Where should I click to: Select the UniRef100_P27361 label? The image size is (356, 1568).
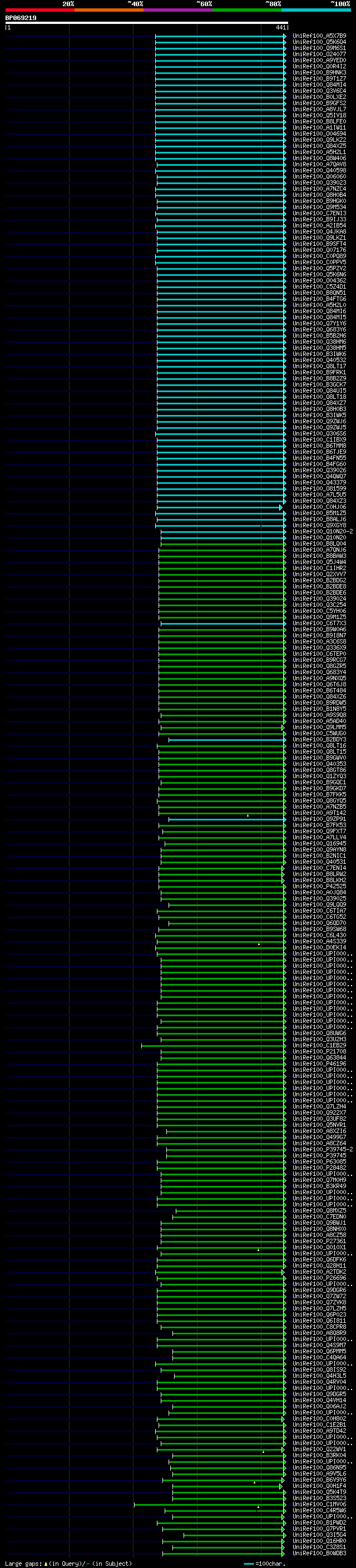coord(319,1241)
